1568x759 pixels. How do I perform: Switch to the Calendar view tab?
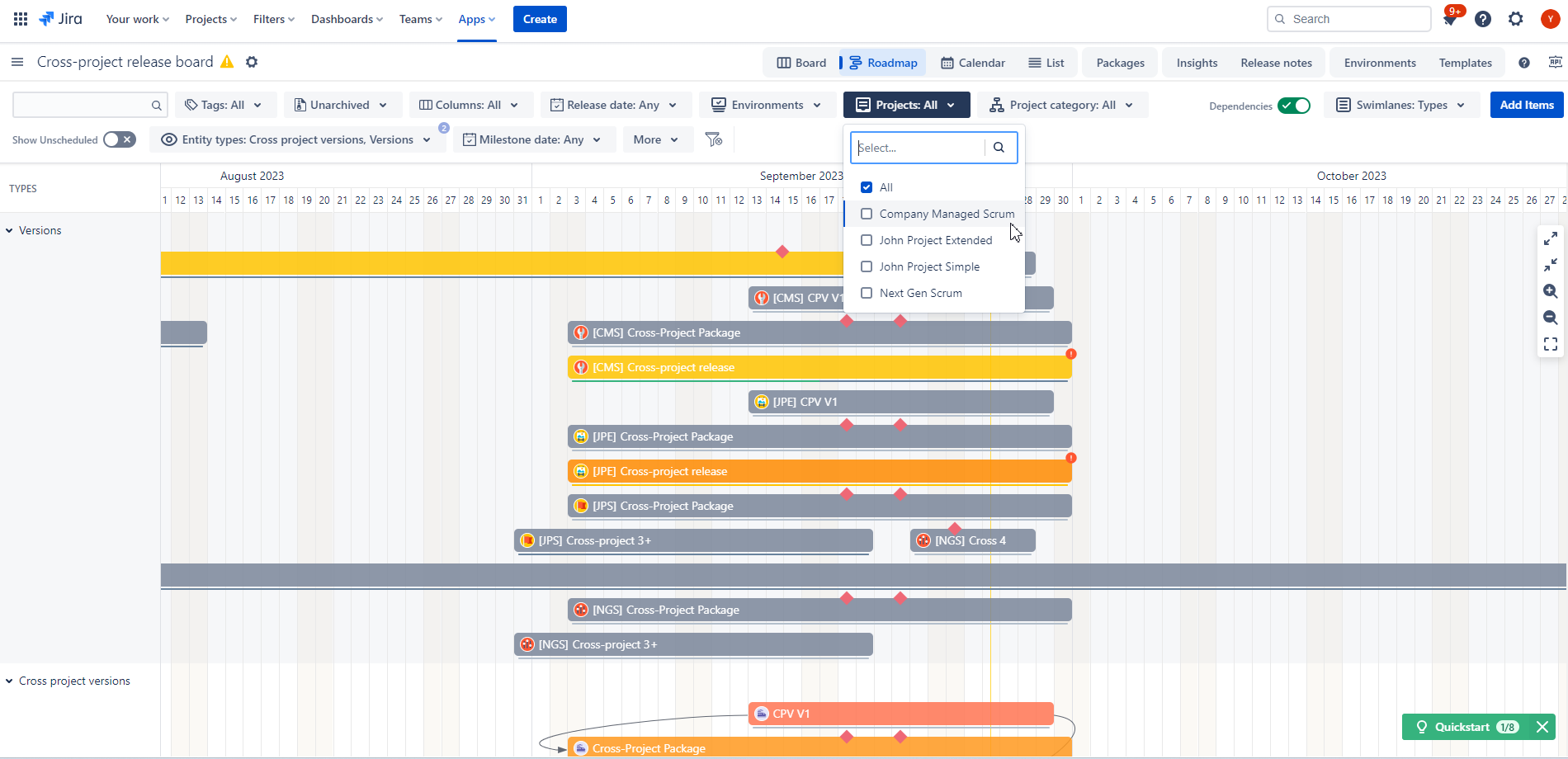tap(972, 62)
